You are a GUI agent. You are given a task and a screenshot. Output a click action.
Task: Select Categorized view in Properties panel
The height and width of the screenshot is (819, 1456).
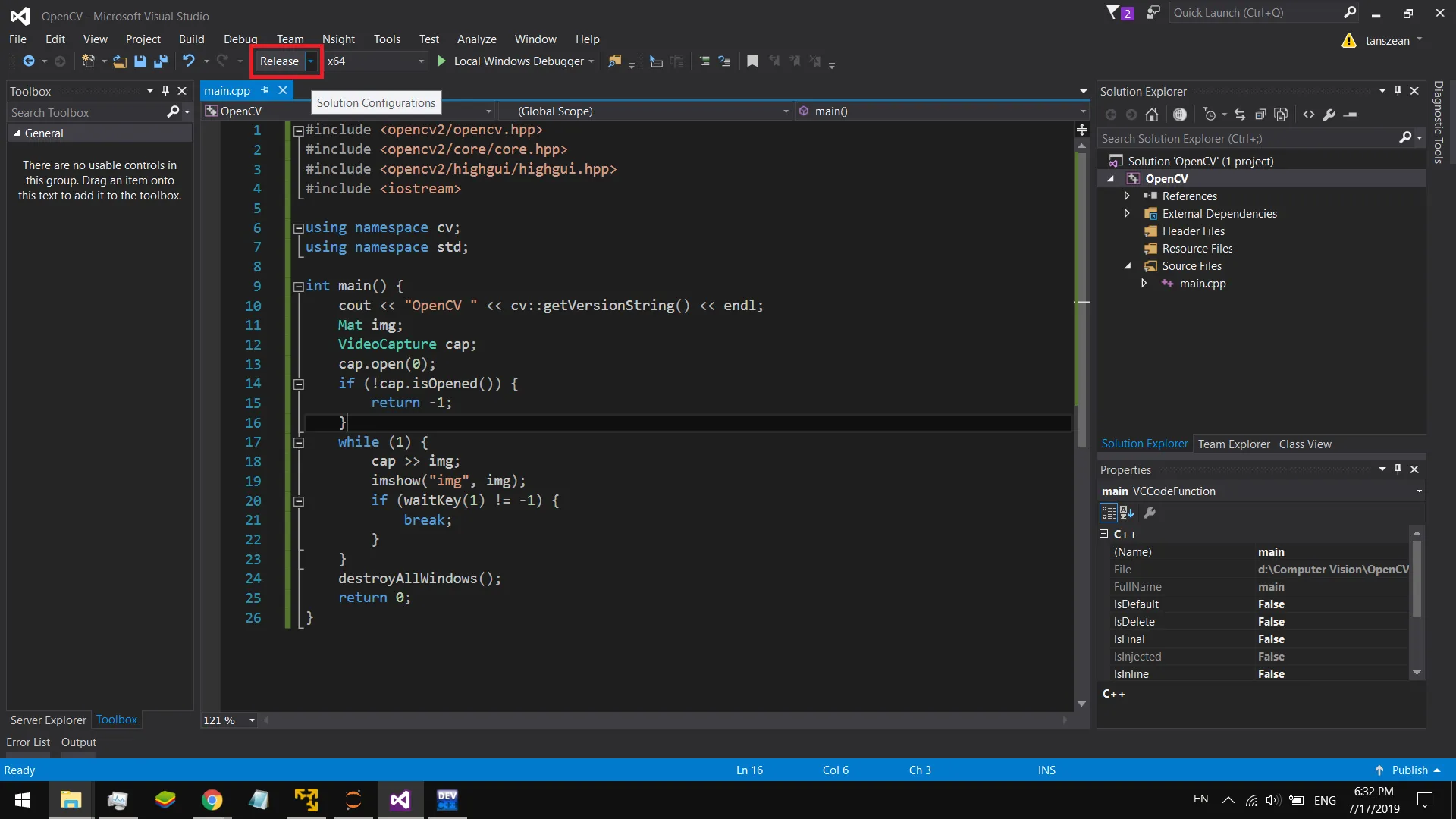1108,513
